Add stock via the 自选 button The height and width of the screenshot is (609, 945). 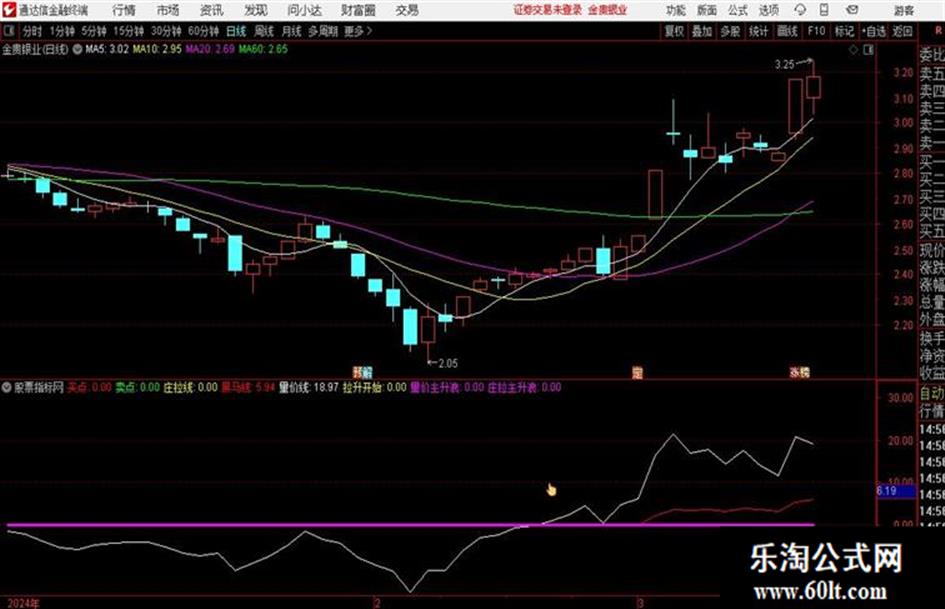(x=874, y=31)
